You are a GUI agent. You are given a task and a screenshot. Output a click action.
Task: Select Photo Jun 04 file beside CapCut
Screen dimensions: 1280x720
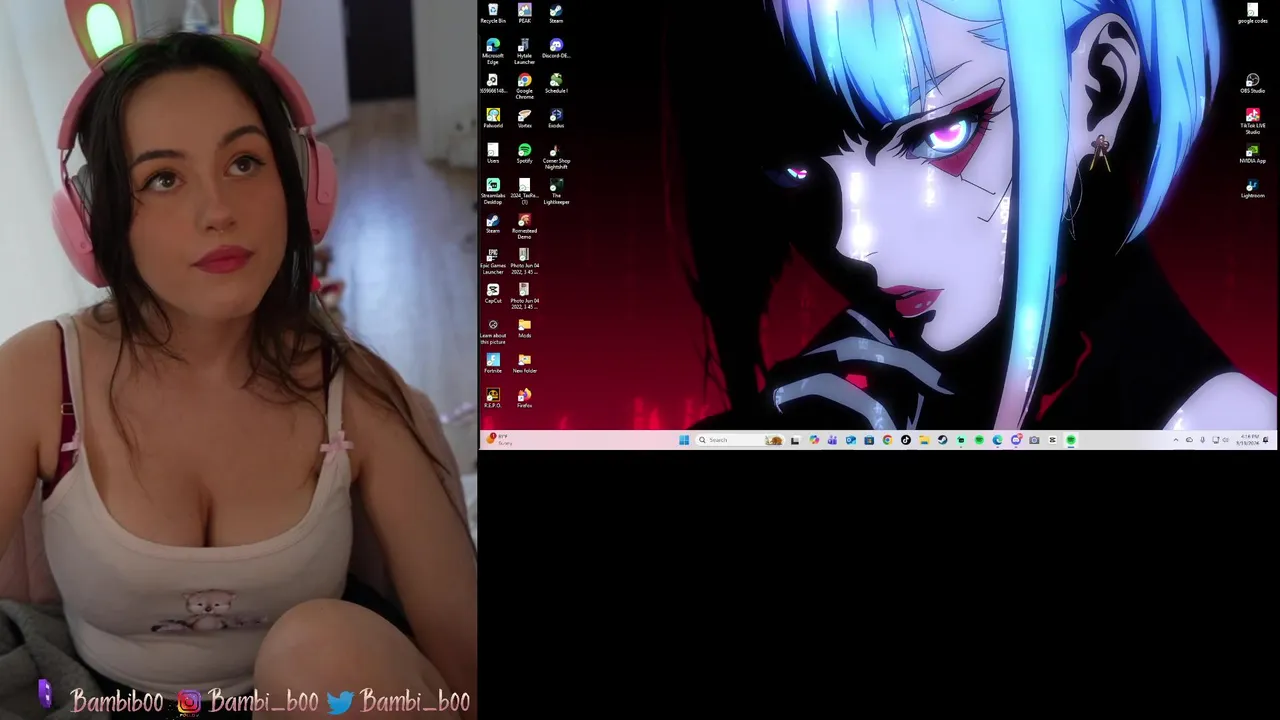point(524,297)
